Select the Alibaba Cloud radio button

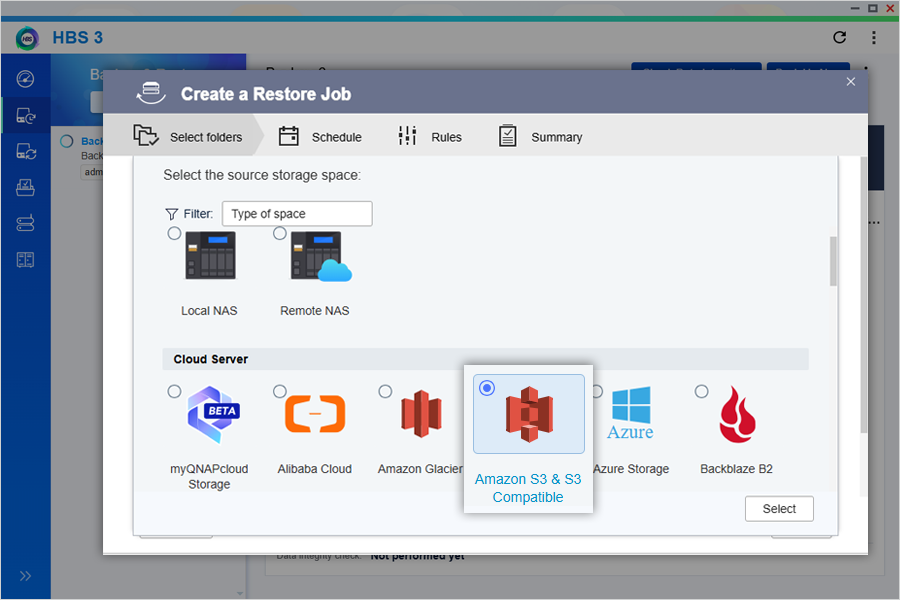(280, 392)
